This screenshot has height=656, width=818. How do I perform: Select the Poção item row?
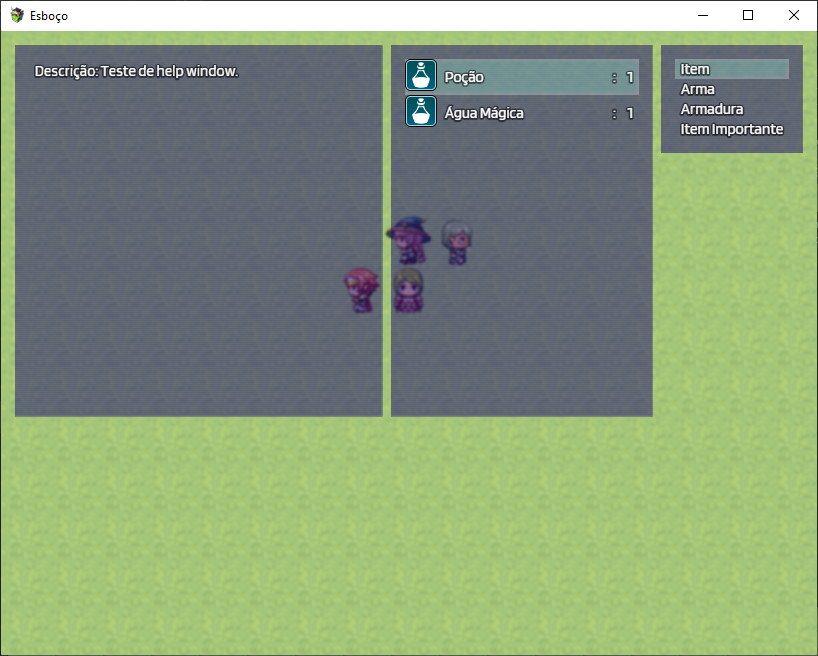[522, 77]
